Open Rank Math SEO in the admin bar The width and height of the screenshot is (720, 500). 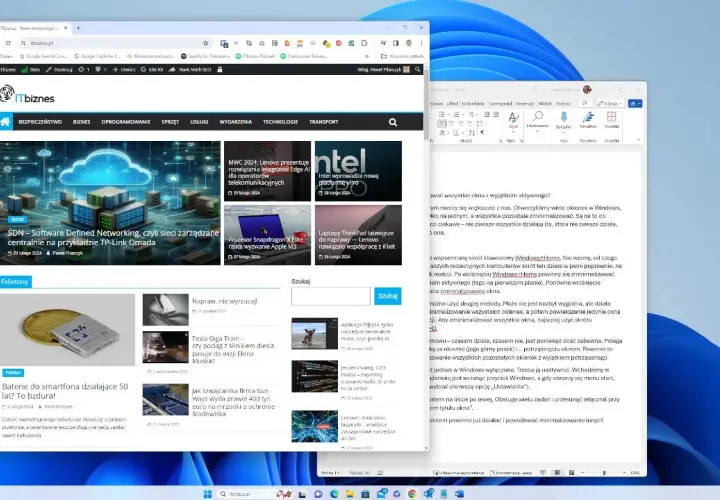(x=190, y=70)
